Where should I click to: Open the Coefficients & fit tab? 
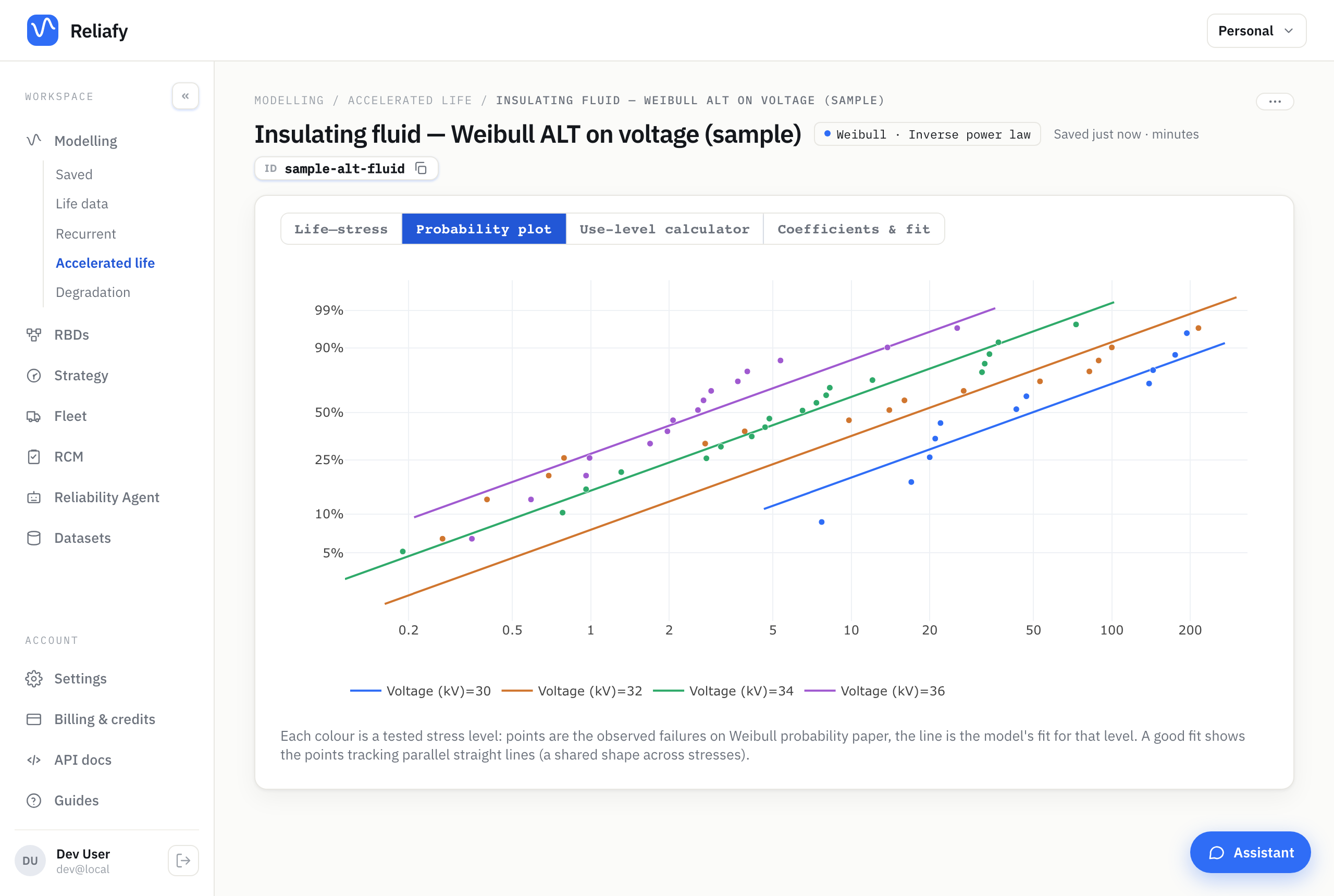point(854,229)
